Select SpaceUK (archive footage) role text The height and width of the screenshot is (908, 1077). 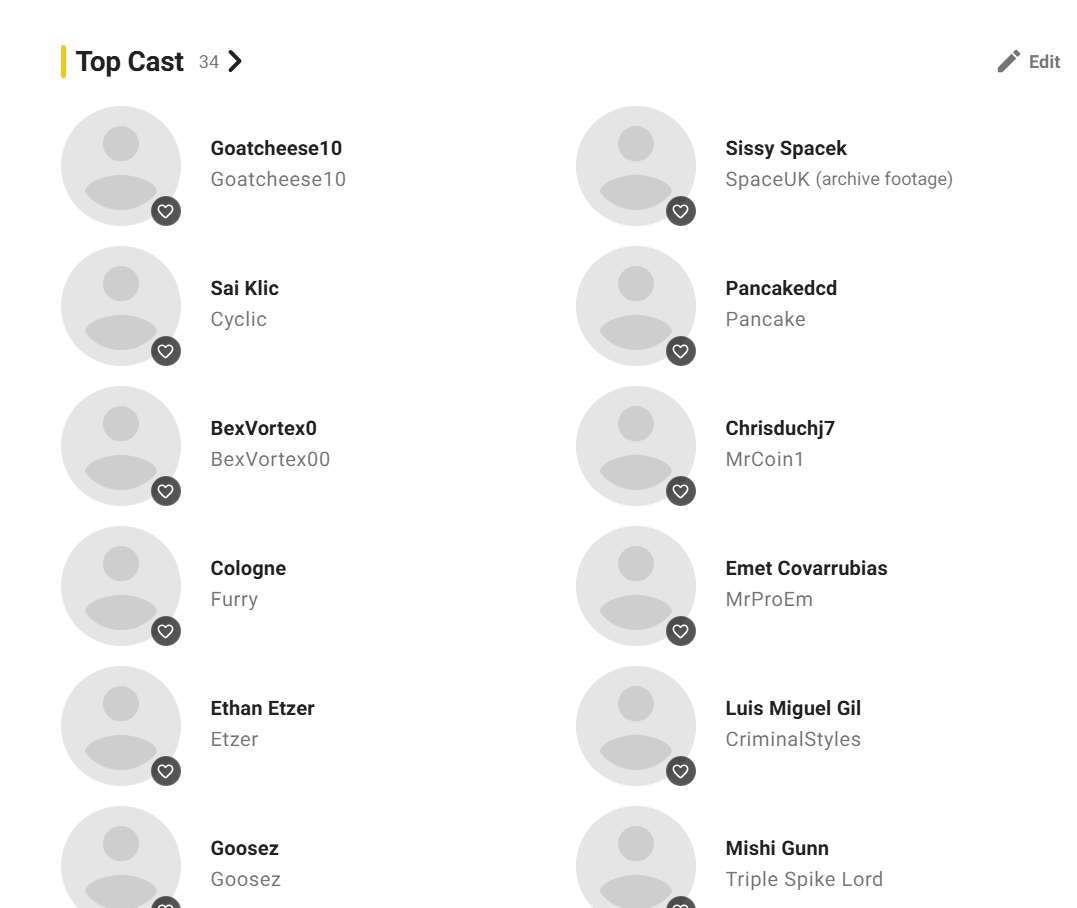839,180
